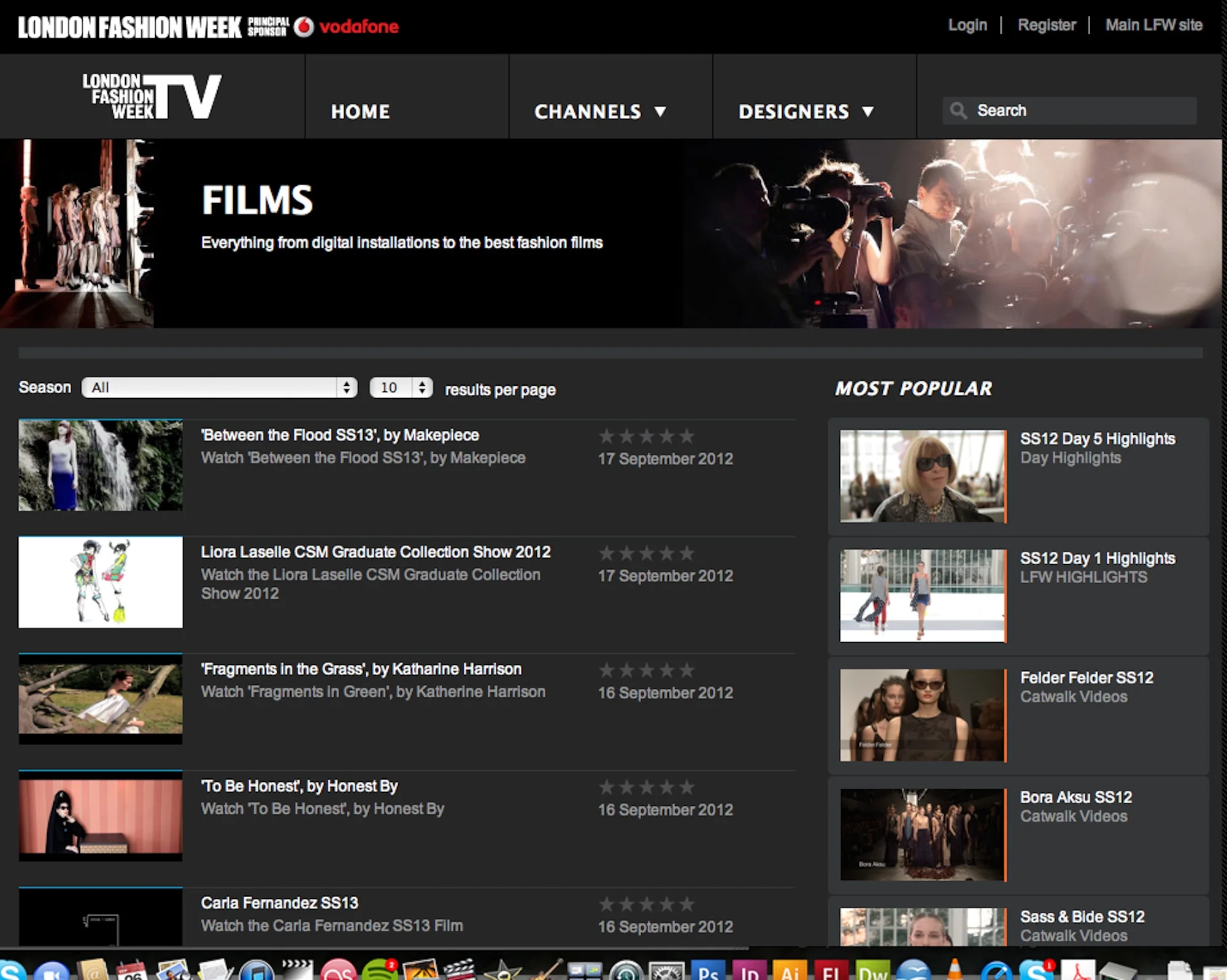The image size is (1227, 980).
Task: Launch Photoshop from the dock
Action: point(709,970)
